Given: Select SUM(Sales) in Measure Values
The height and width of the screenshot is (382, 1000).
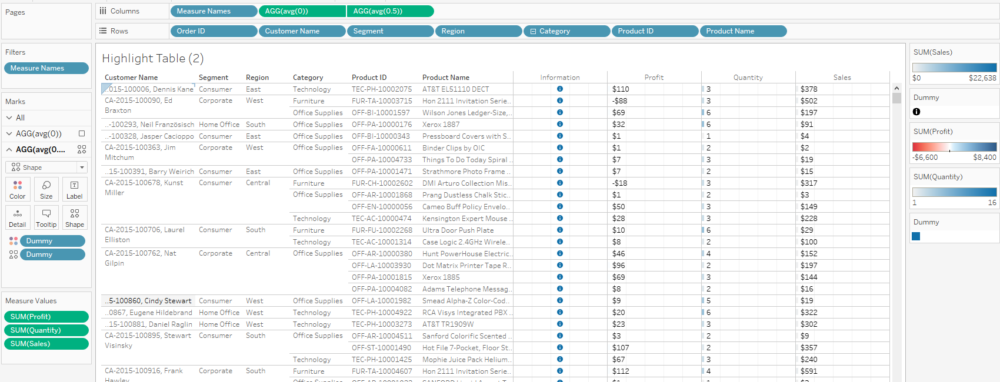Looking at the screenshot, I should coord(47,344).
